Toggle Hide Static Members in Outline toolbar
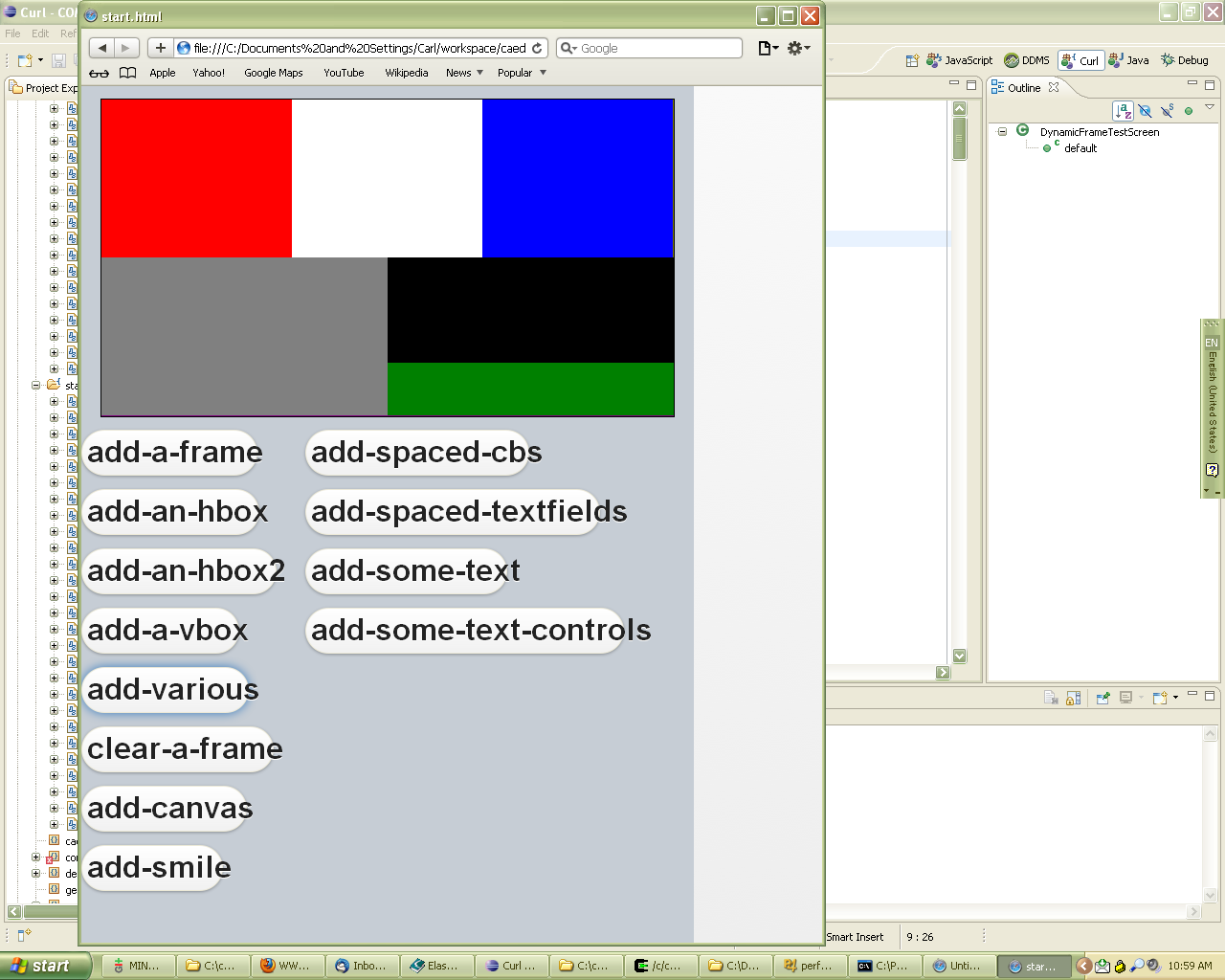Screen dimensions: 1225x980 (1167, 111)
